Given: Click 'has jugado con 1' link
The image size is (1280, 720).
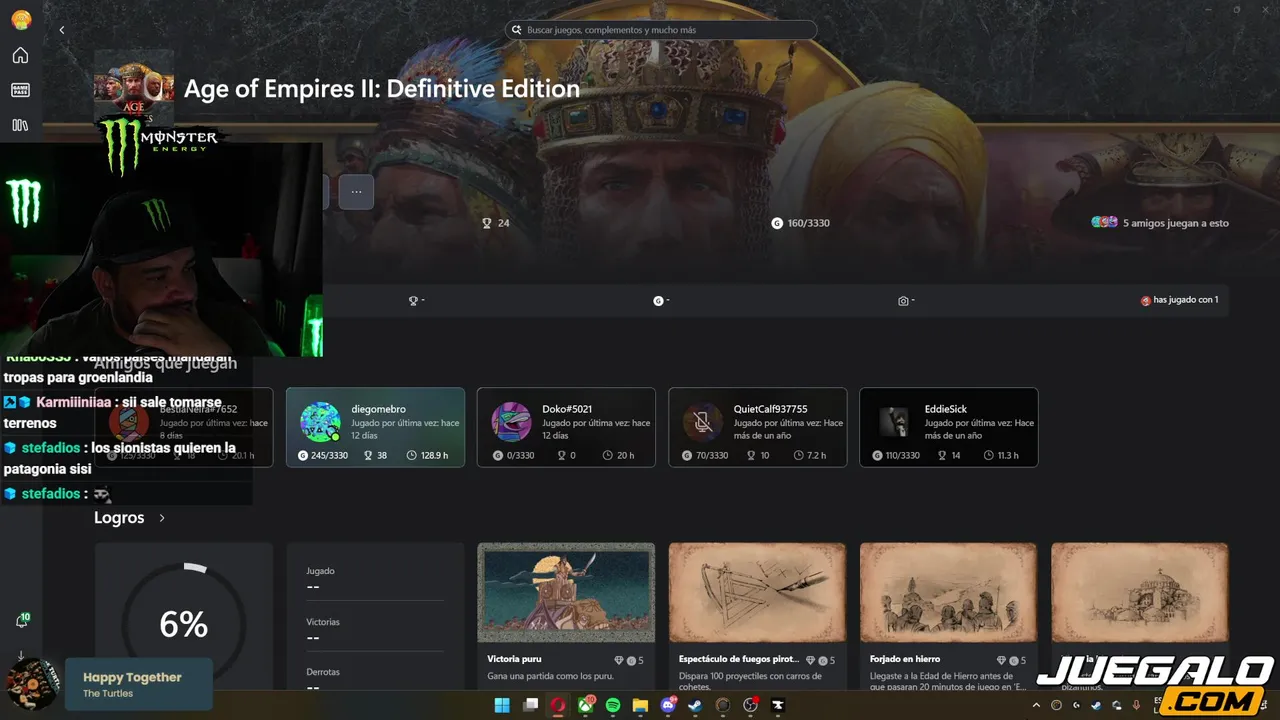Looking at the screenshot, I should 1180,300.
